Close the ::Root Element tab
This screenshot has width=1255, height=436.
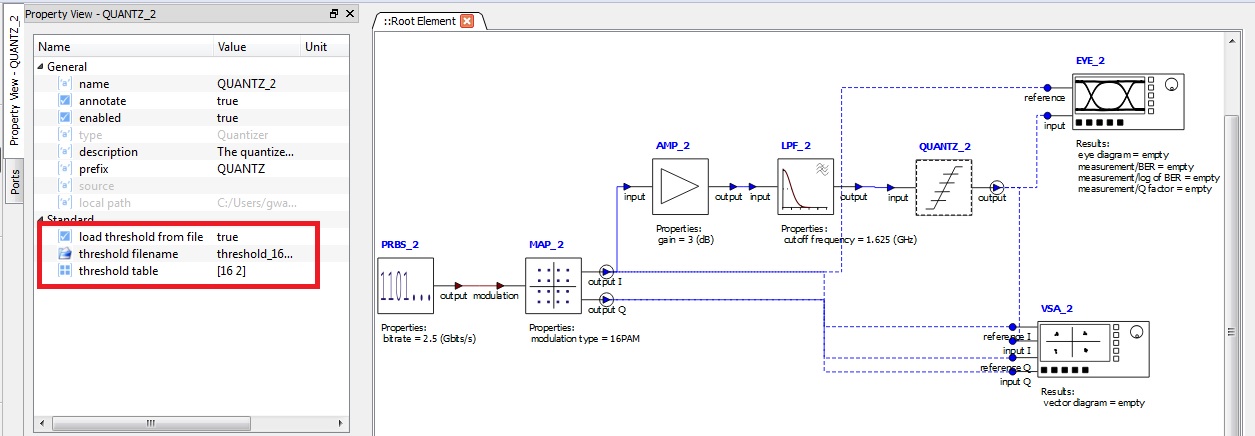point(467,21)
